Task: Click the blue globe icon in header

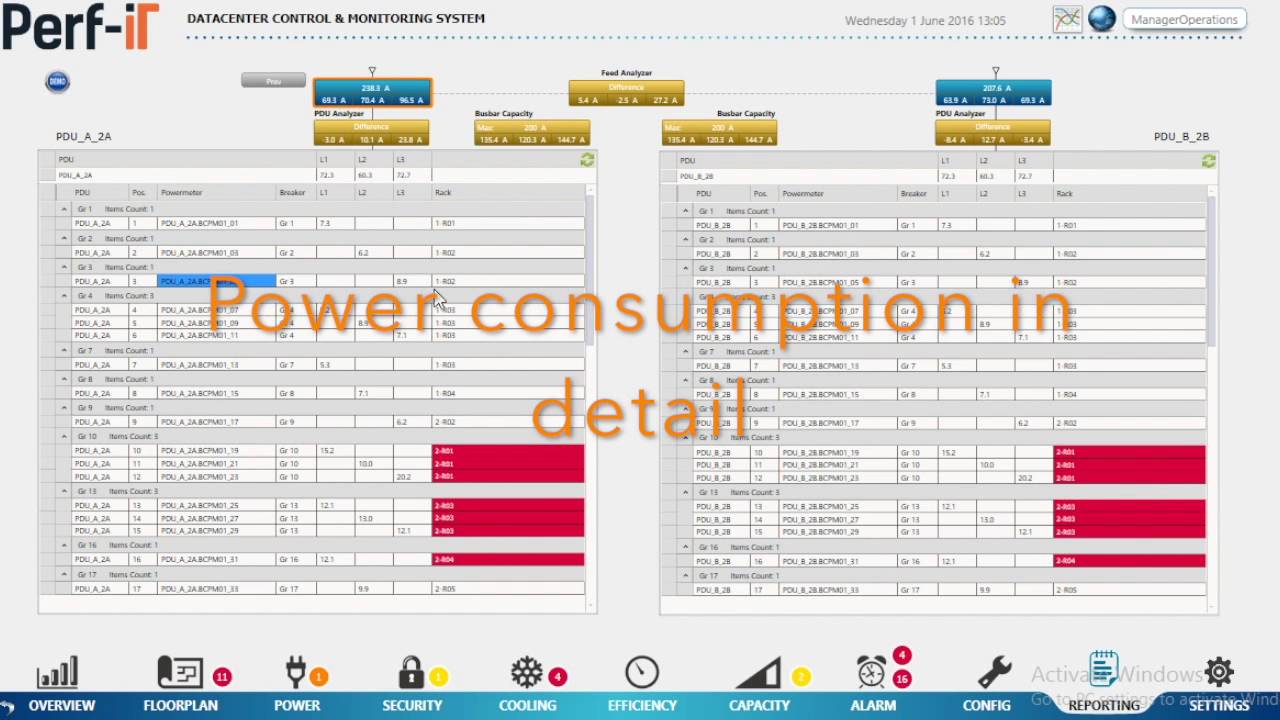Action: tap(1101, 19)
